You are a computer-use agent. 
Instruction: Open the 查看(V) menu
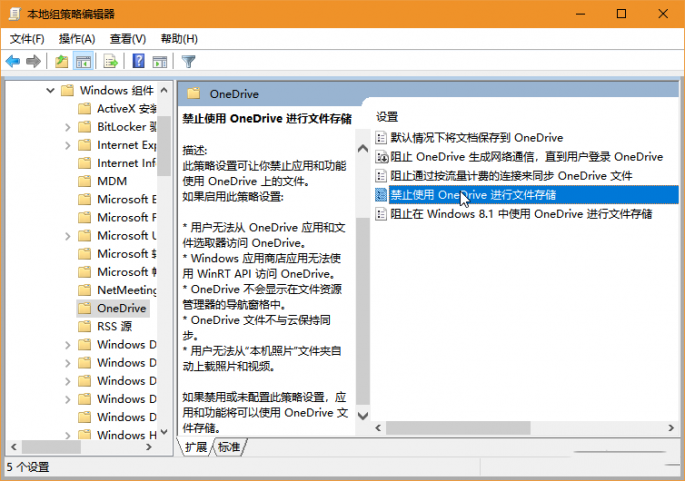click(128, 39)
